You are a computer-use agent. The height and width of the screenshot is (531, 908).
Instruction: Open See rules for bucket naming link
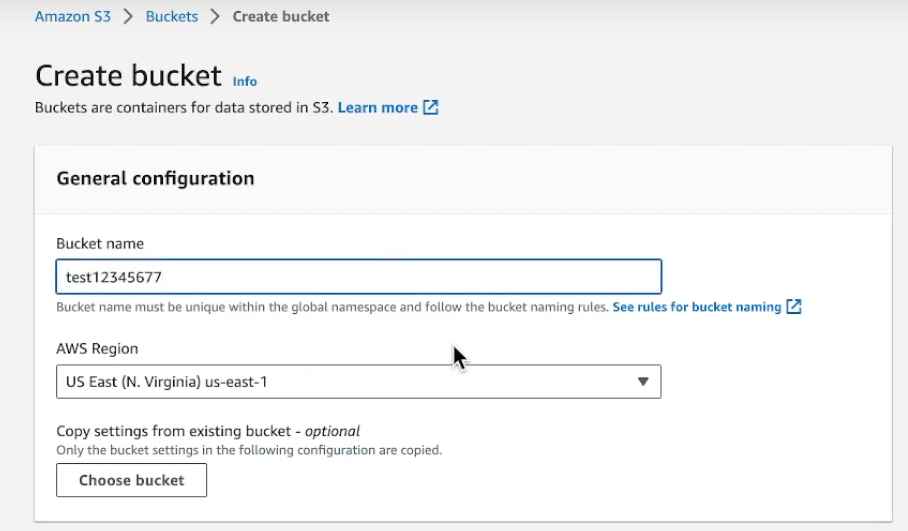click(697, 307)
